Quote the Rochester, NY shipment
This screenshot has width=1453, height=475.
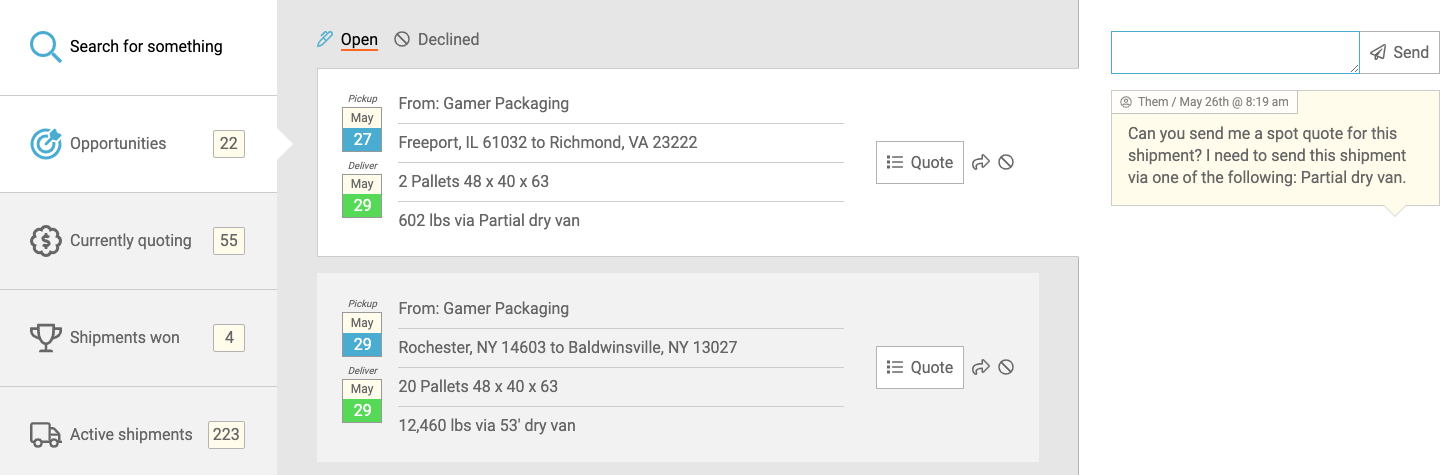(920, 367)
